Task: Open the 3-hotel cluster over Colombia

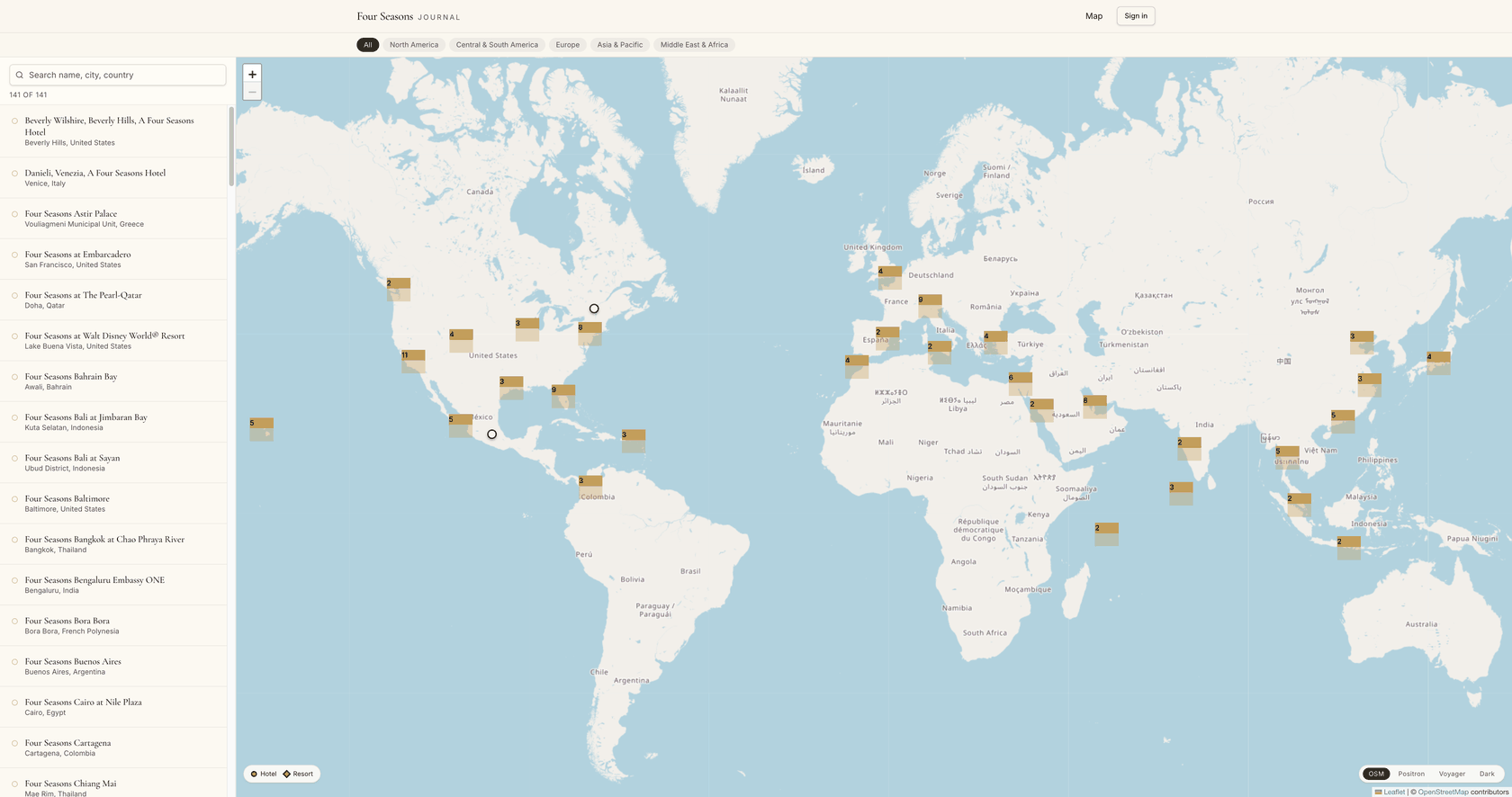Action: pyautogui.click(x=590, y=488)
